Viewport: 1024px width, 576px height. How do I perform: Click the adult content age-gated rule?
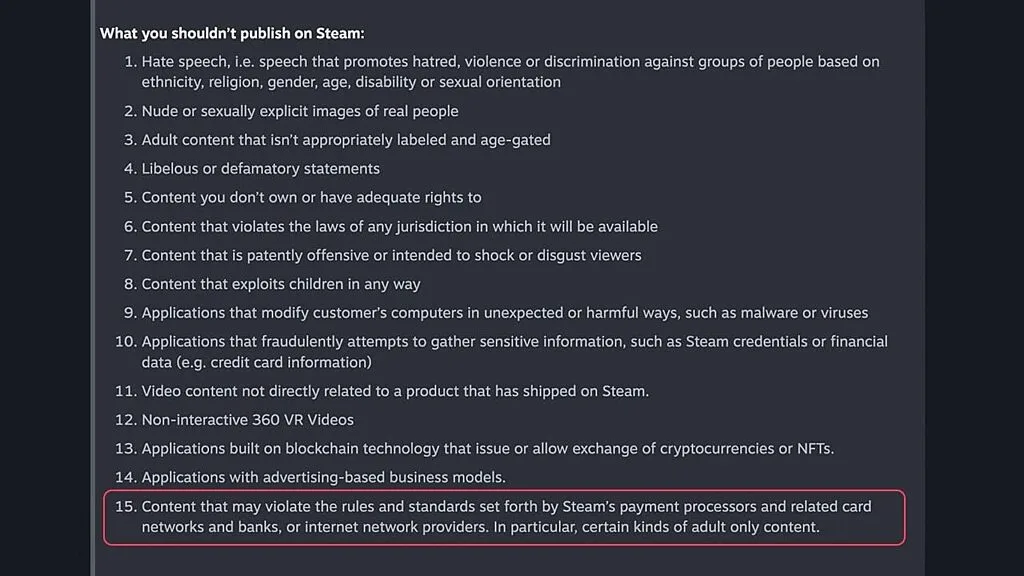tap(346, 140)
